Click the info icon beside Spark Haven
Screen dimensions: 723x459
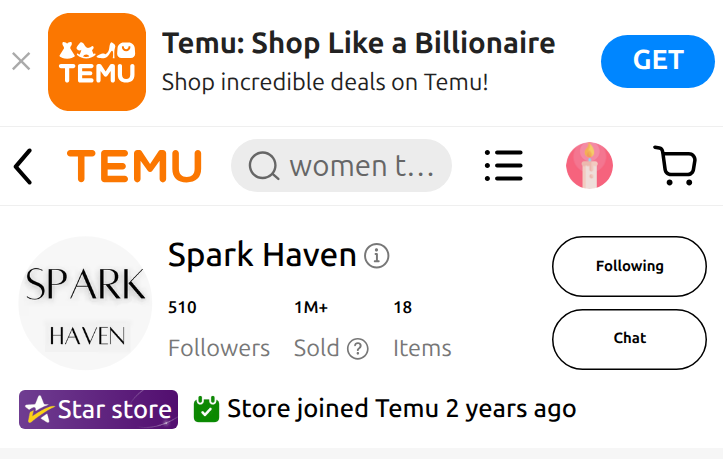point(377,256)
